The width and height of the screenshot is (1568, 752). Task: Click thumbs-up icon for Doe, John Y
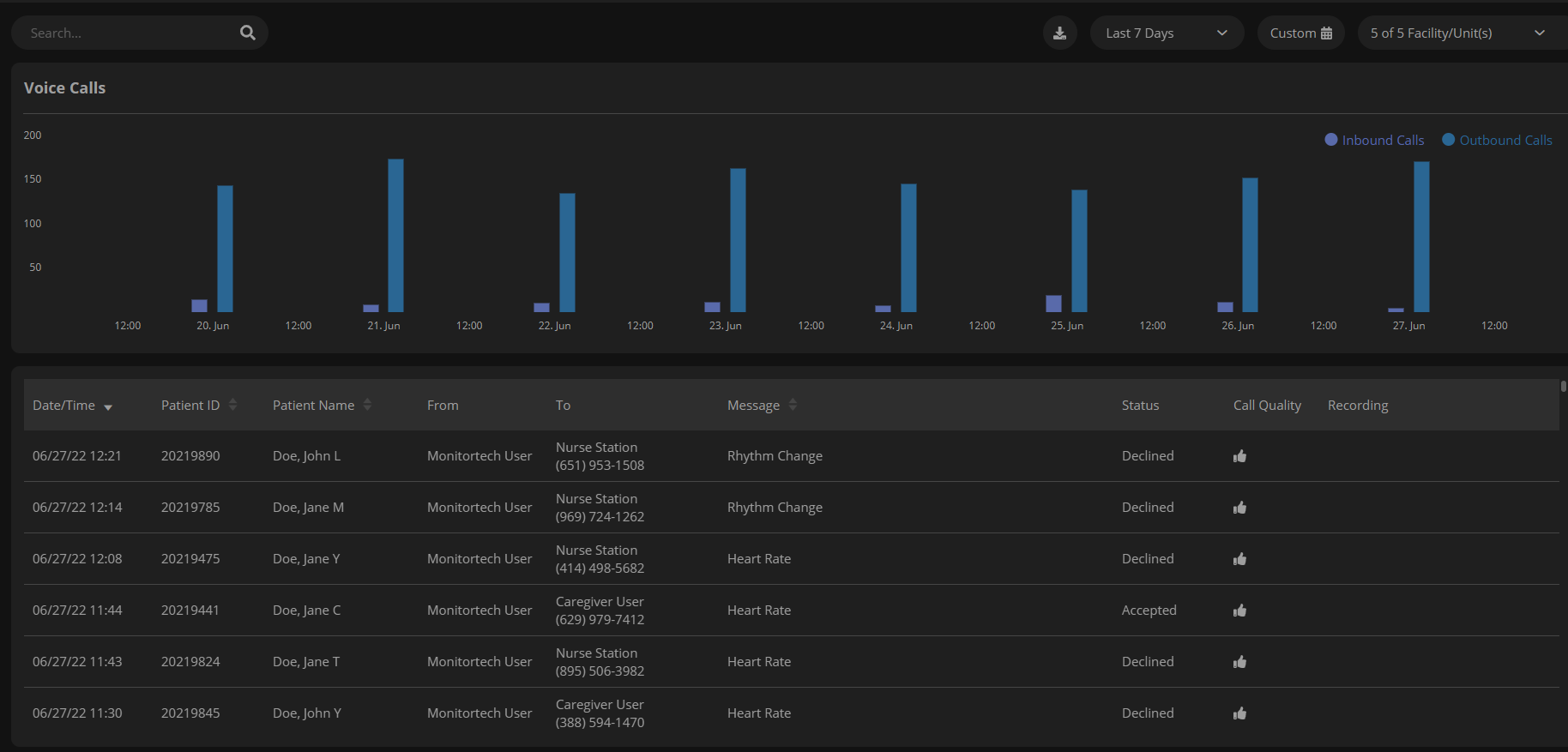tap(1239, 713)
